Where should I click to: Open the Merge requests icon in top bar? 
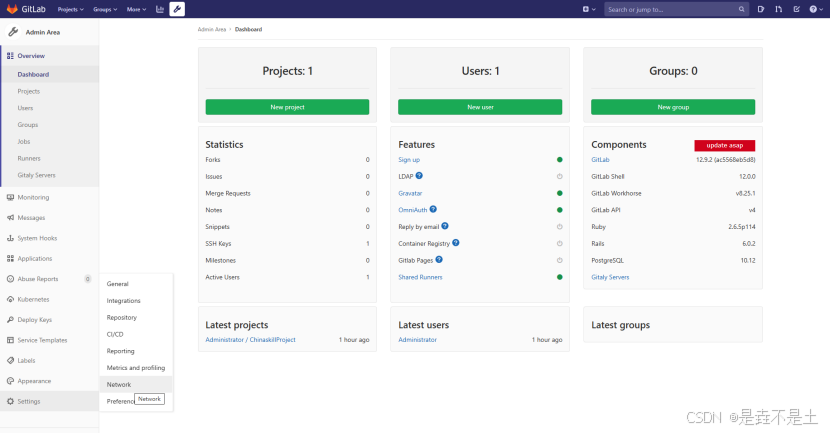tap(779, 9)
